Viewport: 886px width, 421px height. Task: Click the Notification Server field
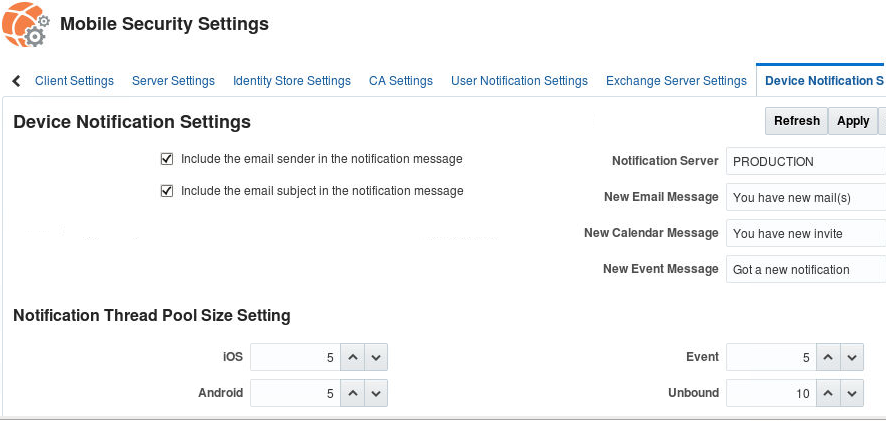(806, 162)
